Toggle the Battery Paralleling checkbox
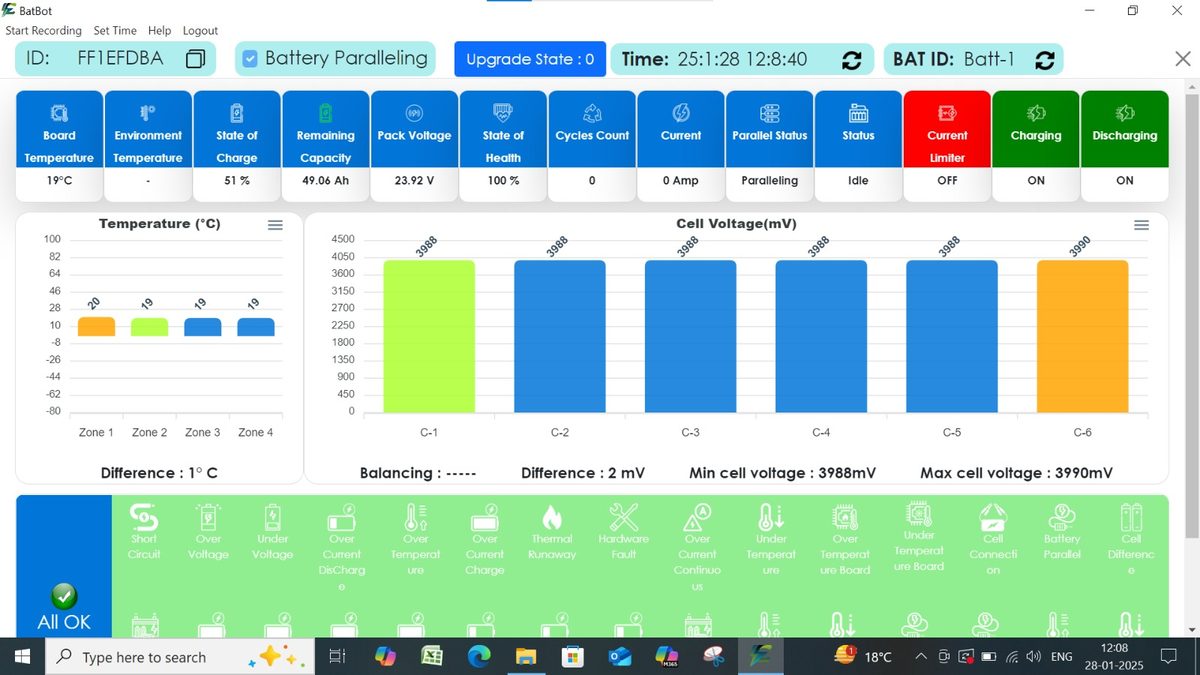The width and height of the screenshot is (1200, 675). [250, 58]
